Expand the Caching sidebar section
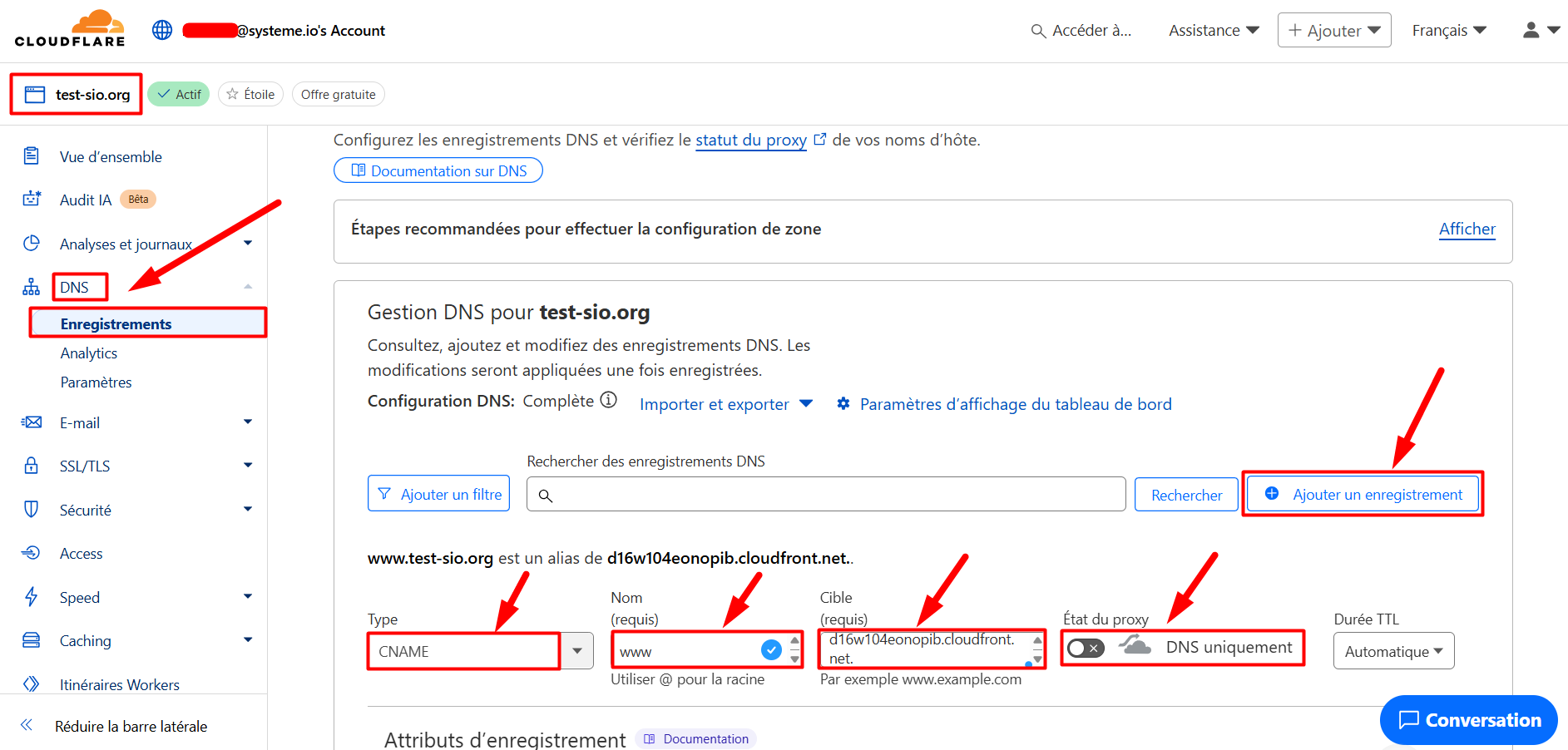This screenshot has width=1568, height=750. click(248, 639)
